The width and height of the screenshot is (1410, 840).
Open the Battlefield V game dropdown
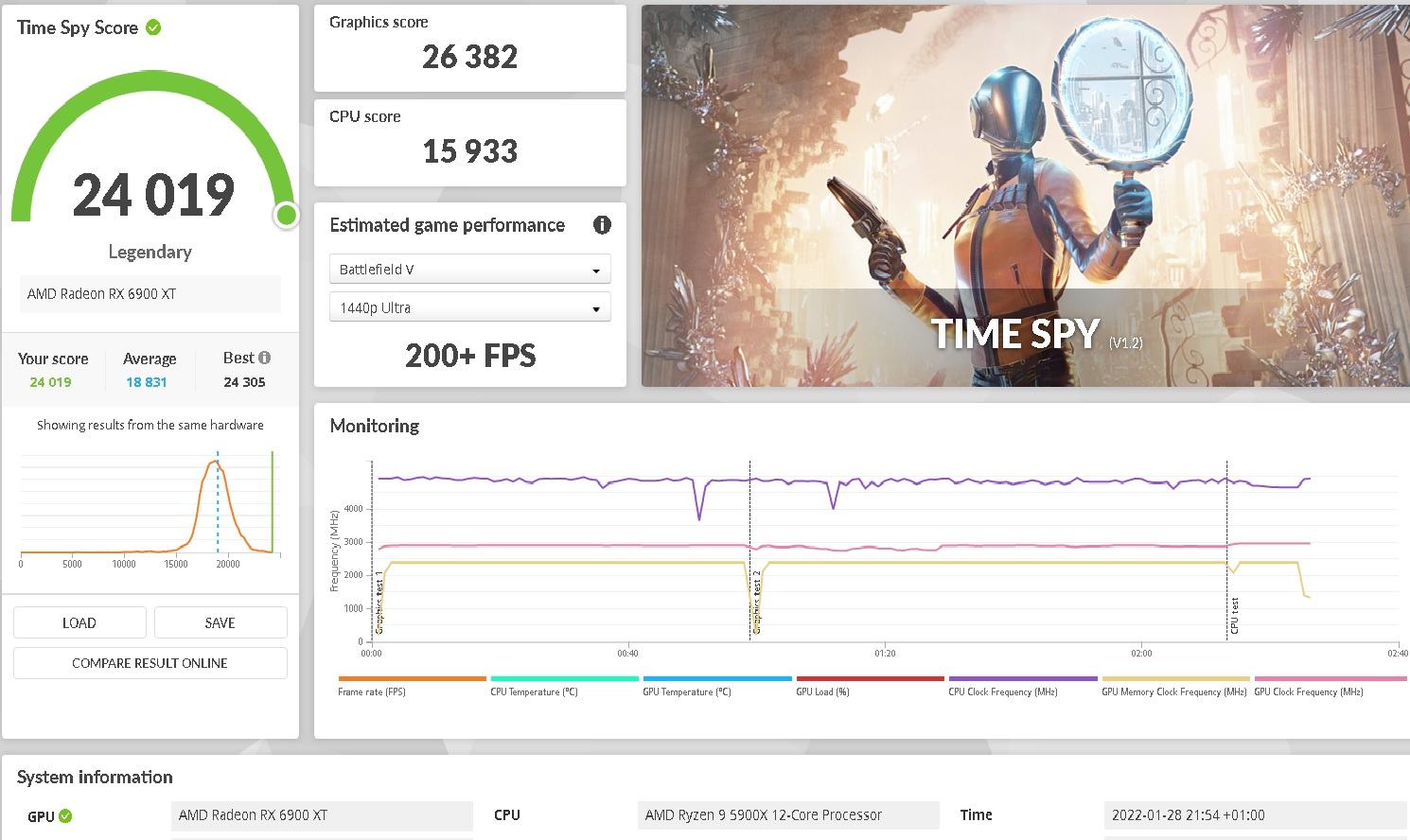click(470, 270)
